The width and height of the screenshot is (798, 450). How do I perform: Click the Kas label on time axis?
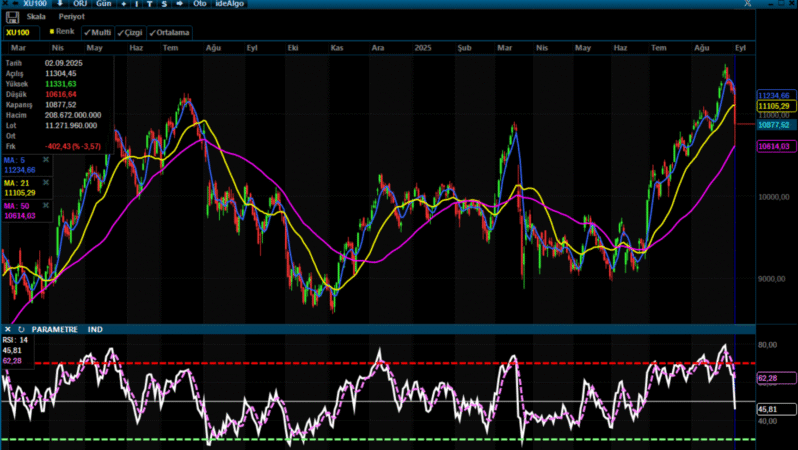point(337,48)
